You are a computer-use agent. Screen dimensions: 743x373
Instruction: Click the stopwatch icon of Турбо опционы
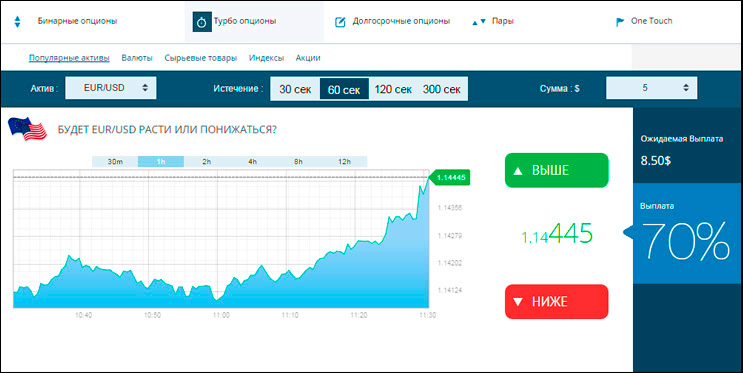[202, 22]
